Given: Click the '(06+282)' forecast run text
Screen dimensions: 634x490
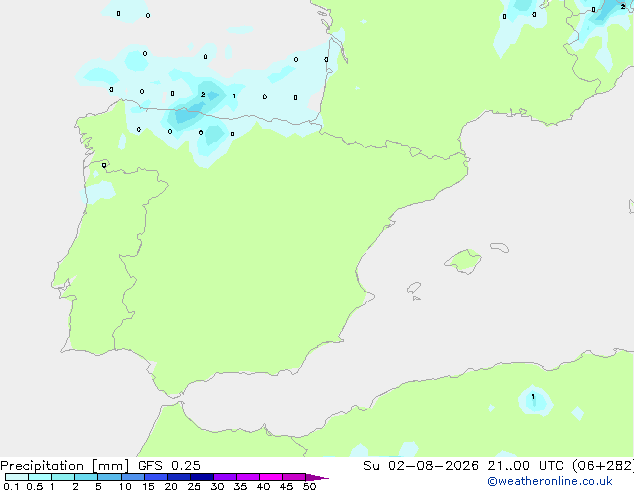Looking at the screenshot, I should click(x=603, y=466).
